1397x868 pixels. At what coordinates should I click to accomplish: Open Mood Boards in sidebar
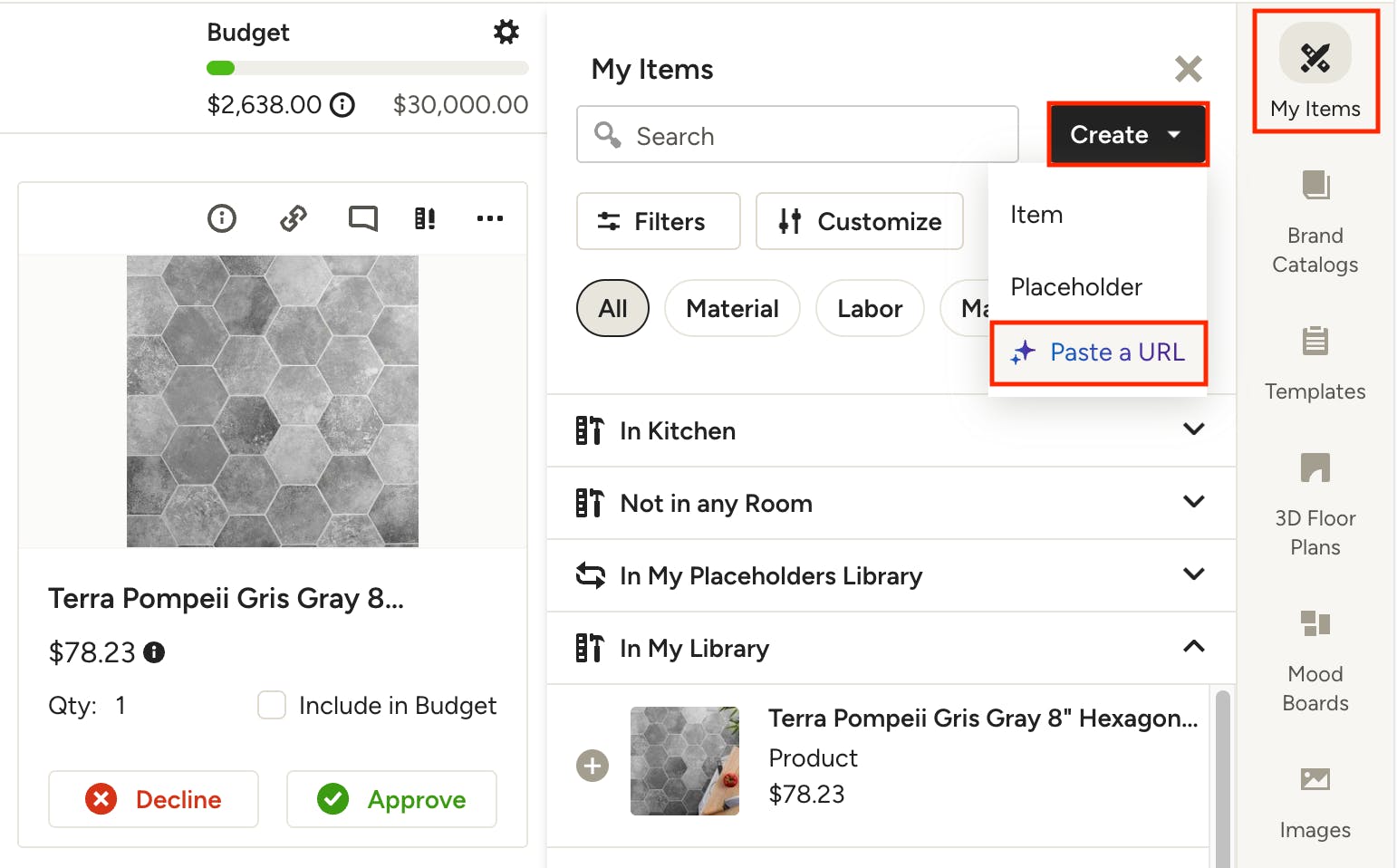(x=1315, y=661)
